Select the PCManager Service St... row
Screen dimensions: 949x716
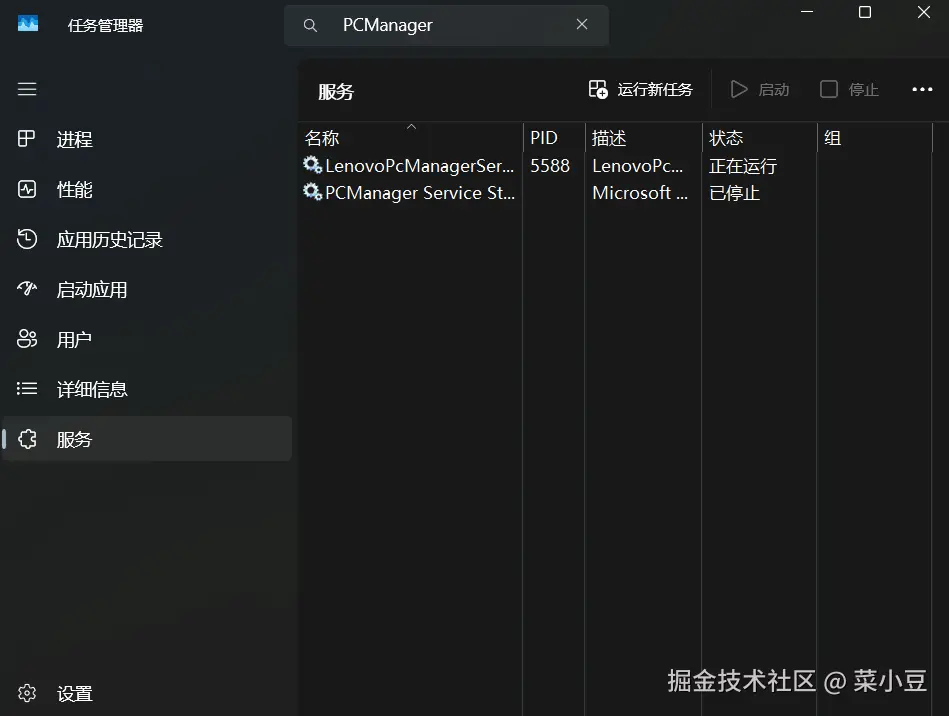pos(616,192)
